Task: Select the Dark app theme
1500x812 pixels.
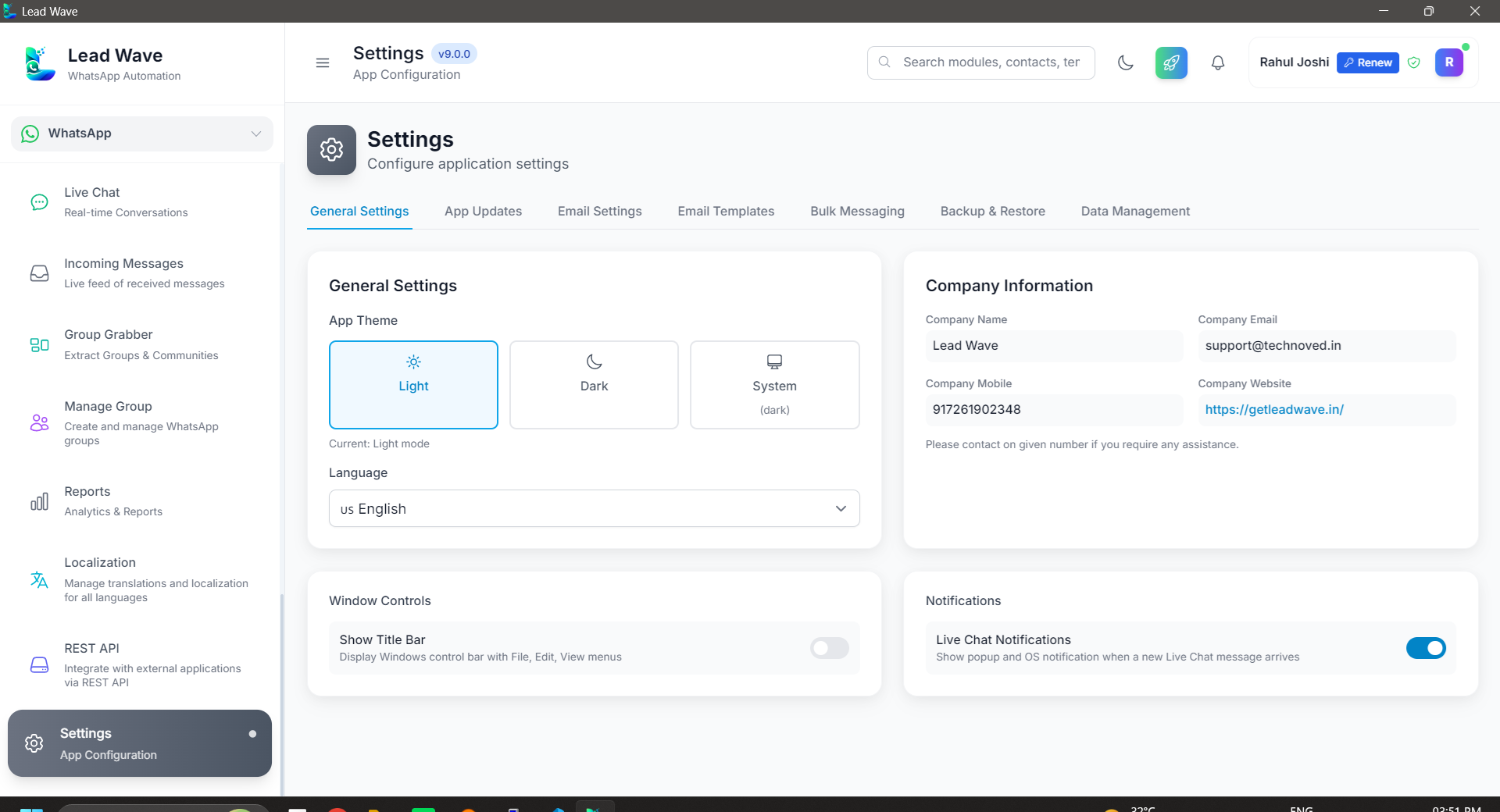Action: pyautogui.click(x=594, y=385)
